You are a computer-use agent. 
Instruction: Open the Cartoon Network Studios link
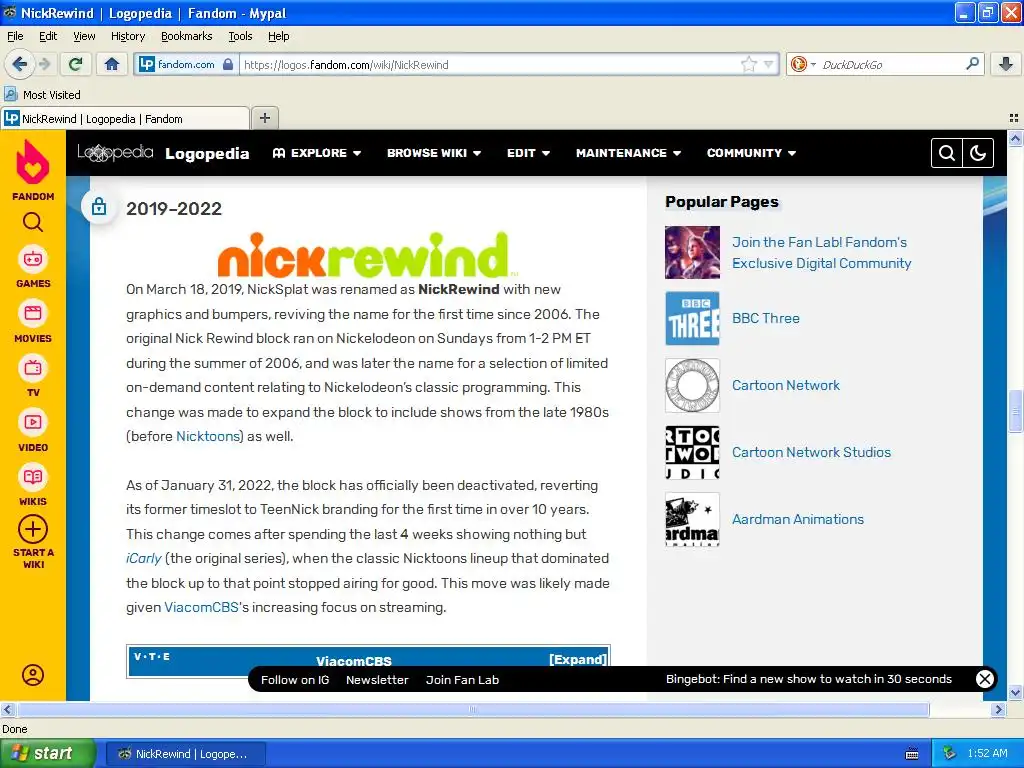coord(811,452)
